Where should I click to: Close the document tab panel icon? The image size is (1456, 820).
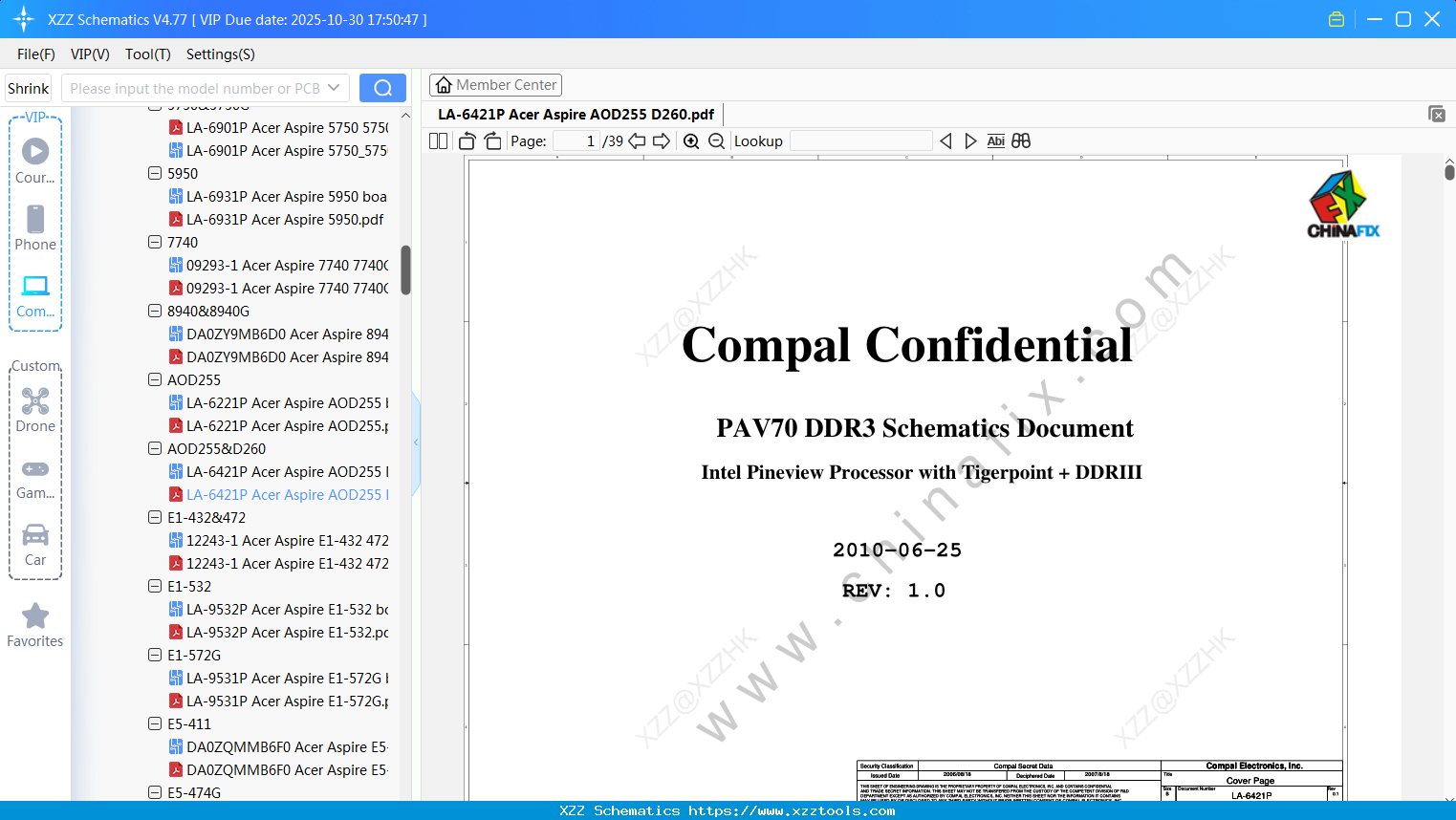tap(1436, 114)
